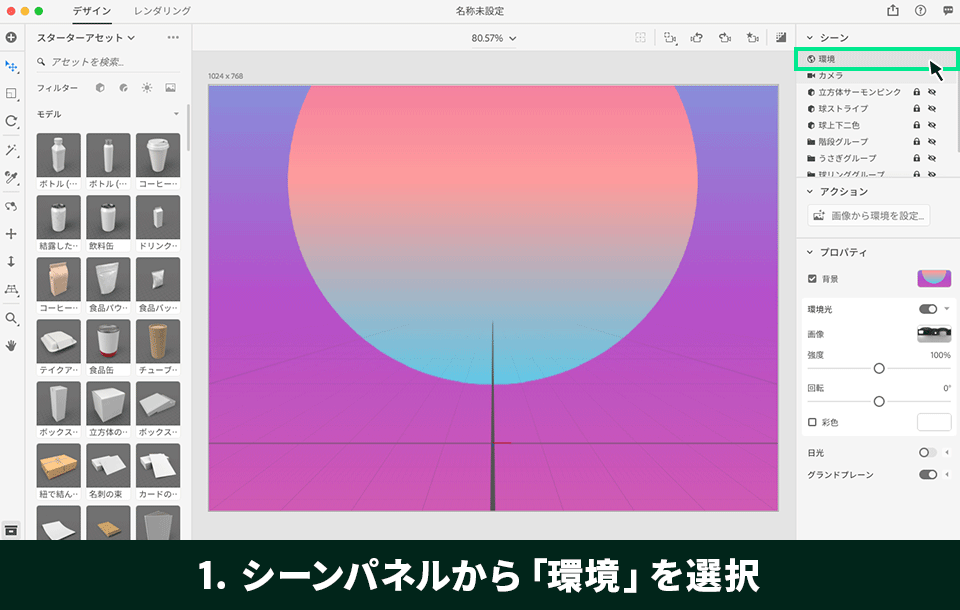Show the hidden うさぎグループ folder
The width and height of the screenshot is (960, 610).
932,158
